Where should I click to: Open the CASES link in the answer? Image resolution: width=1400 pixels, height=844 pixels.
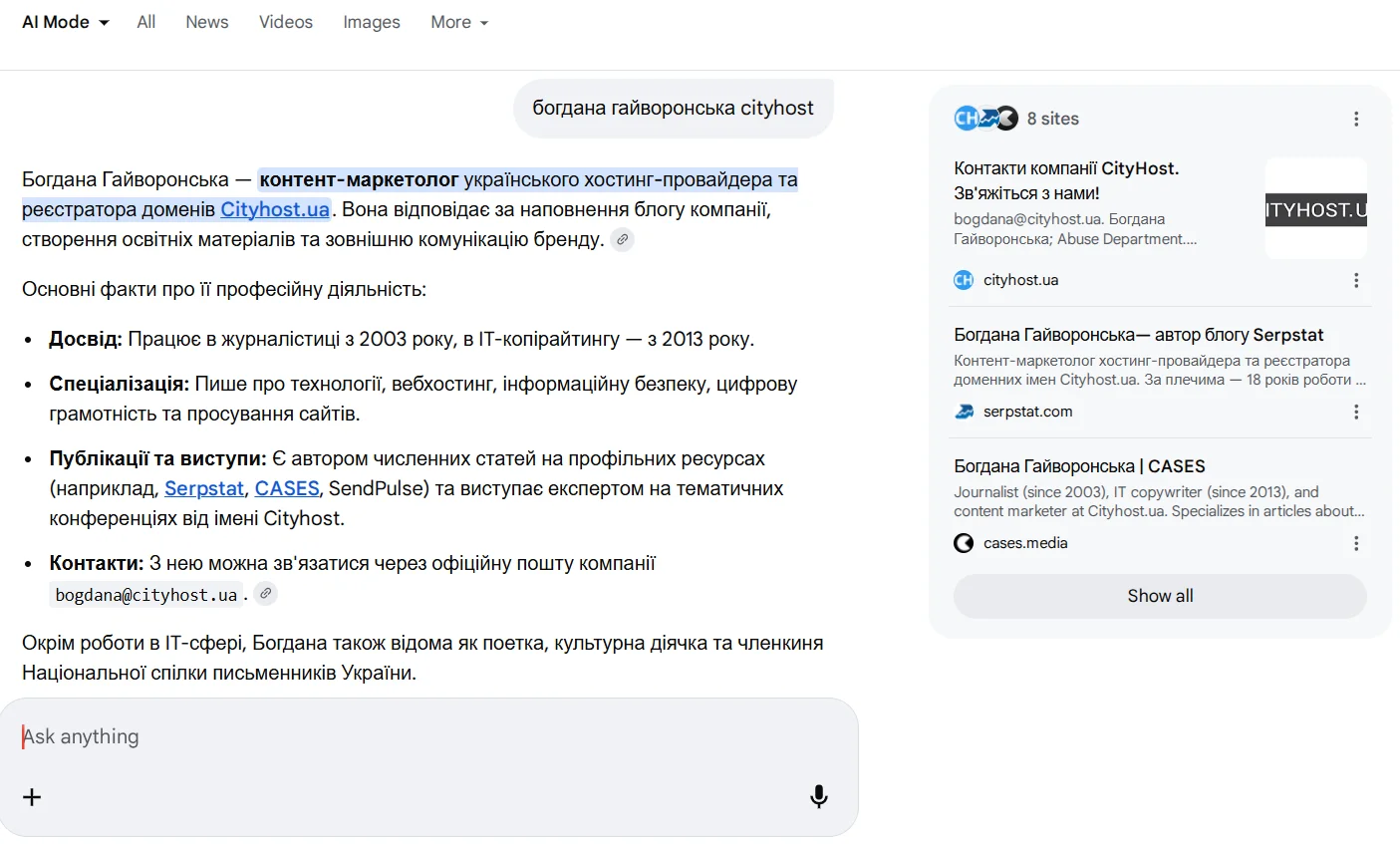click(287, 488)
